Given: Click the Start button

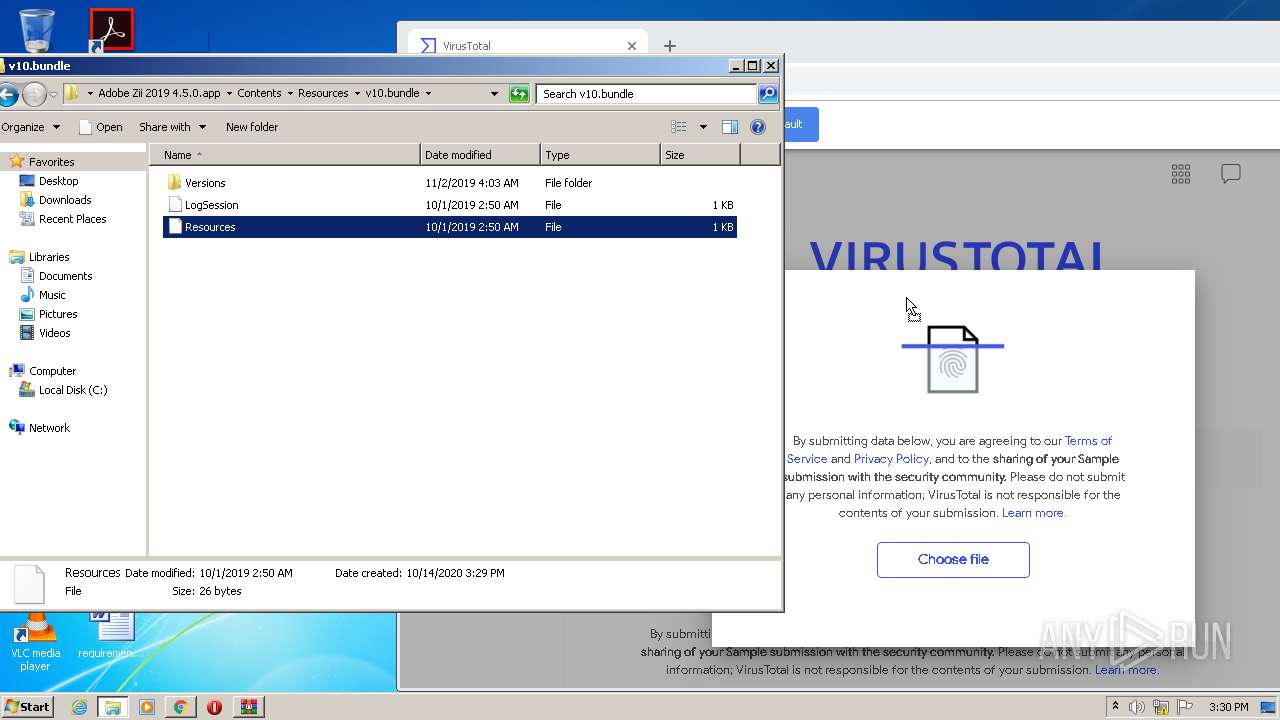Looking at the screenshot, I should point(27,707).
